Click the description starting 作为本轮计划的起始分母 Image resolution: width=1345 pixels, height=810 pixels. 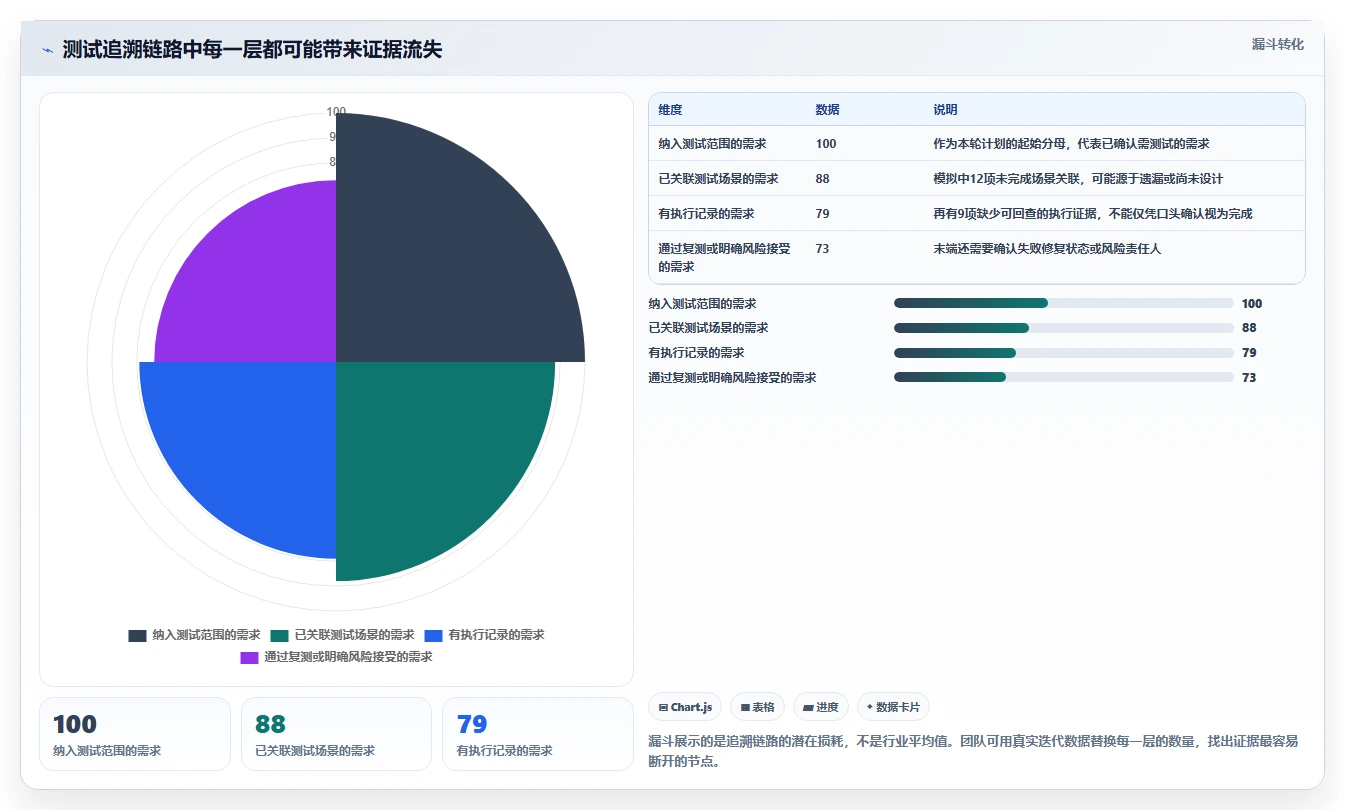[1071, 144]
